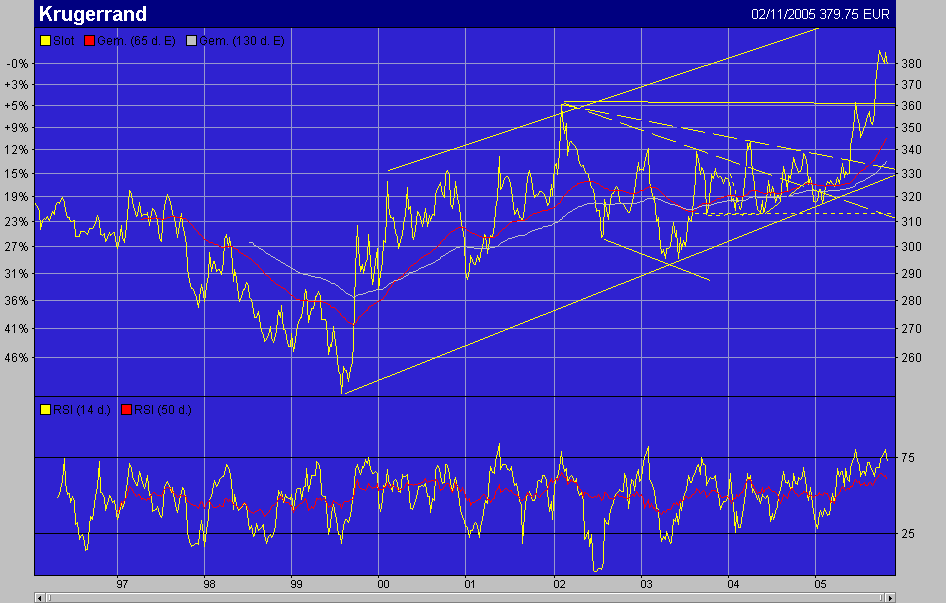Click the 03 year axis label
Image resolution: width=946 pixels, height=603 pixels.
click(646, 584)
